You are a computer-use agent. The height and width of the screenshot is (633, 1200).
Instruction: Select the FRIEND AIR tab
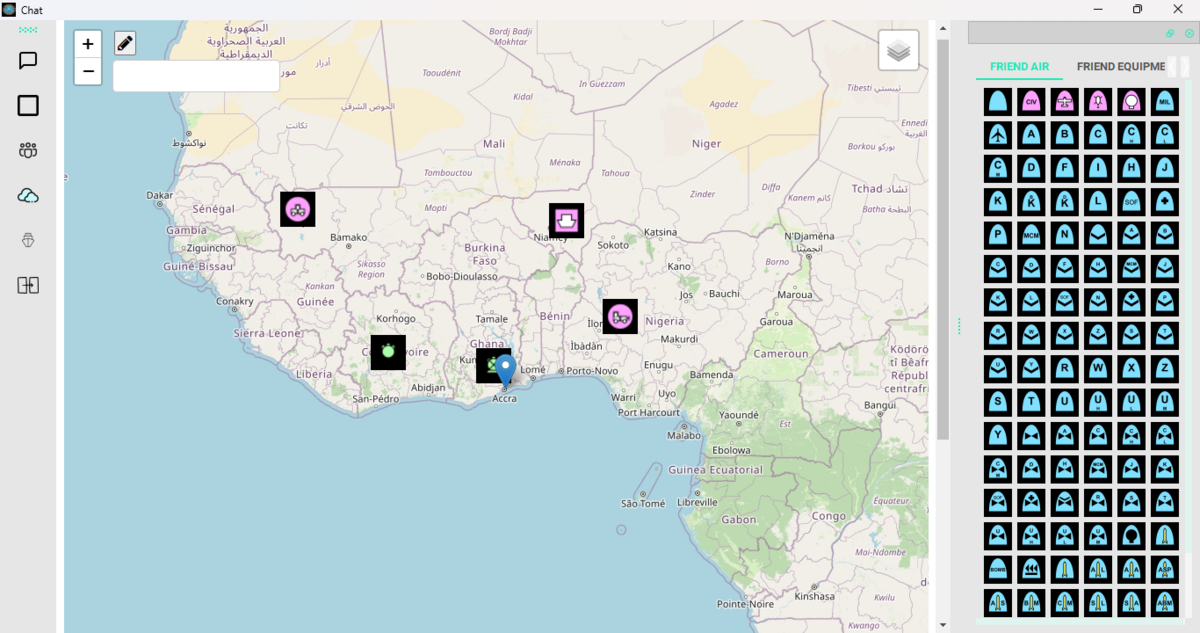(x=1019, y=67)
